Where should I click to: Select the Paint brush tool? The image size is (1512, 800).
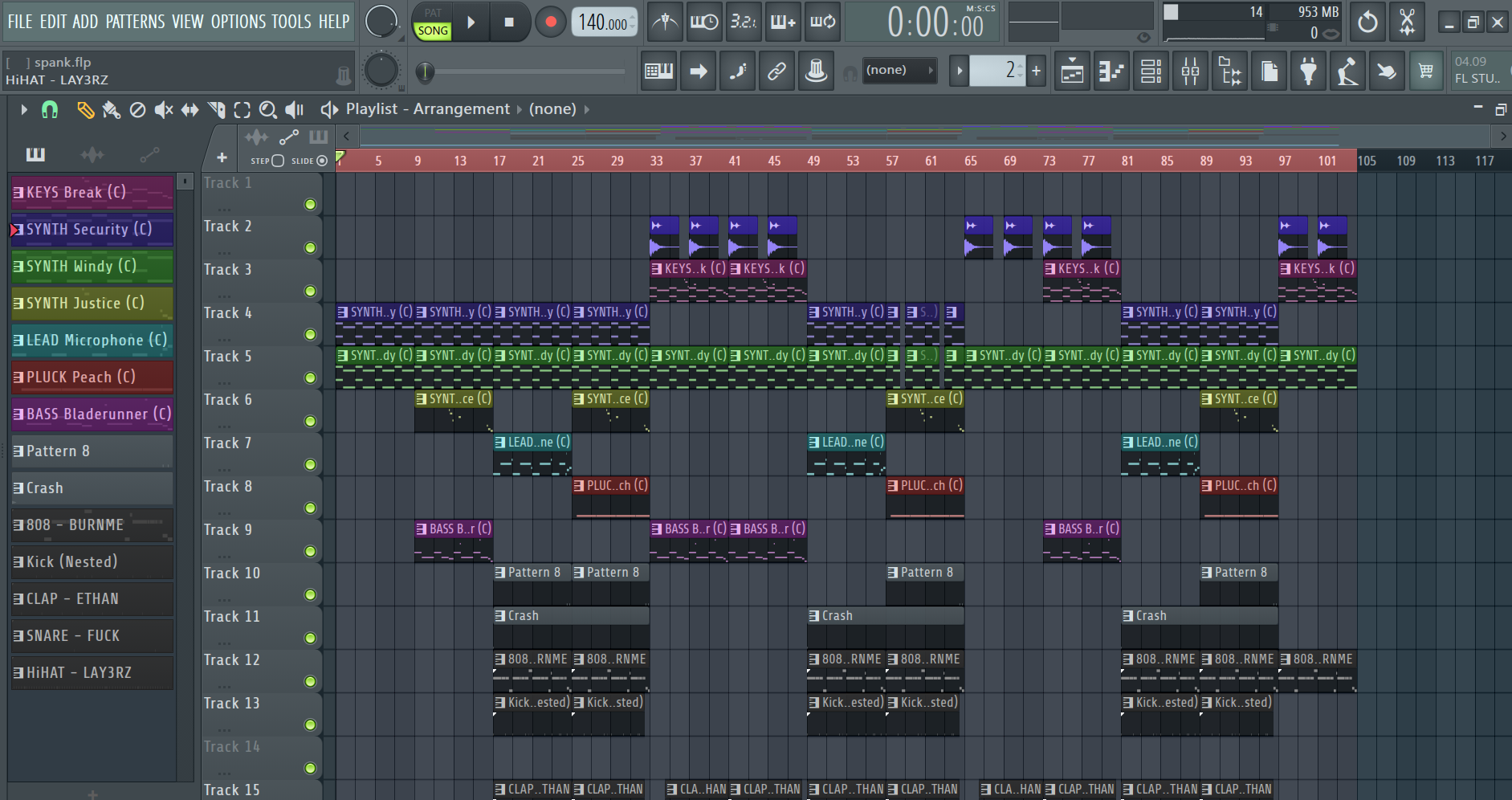click(112, 110)
